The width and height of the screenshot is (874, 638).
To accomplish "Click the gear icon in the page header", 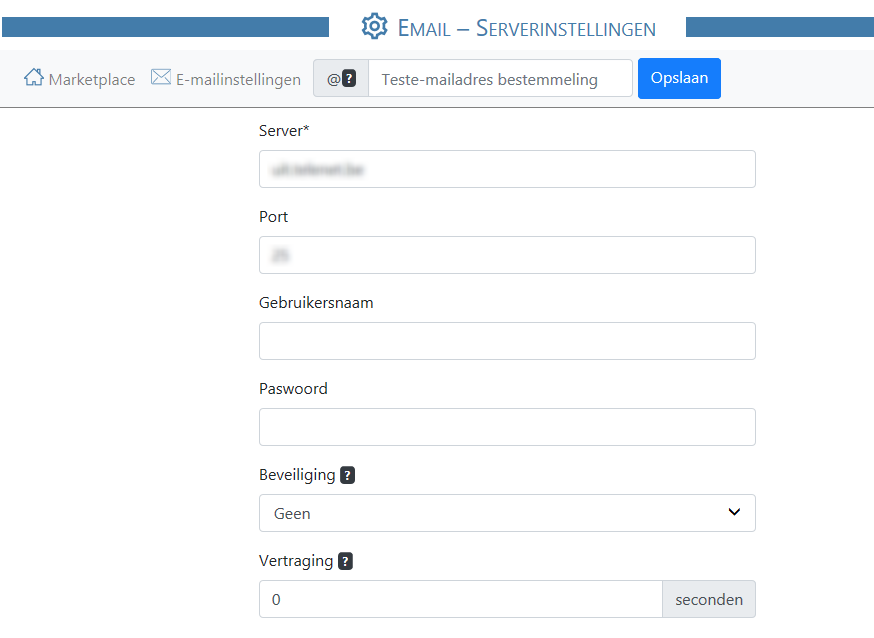I will pyautogui.click(x=374, y=27).
